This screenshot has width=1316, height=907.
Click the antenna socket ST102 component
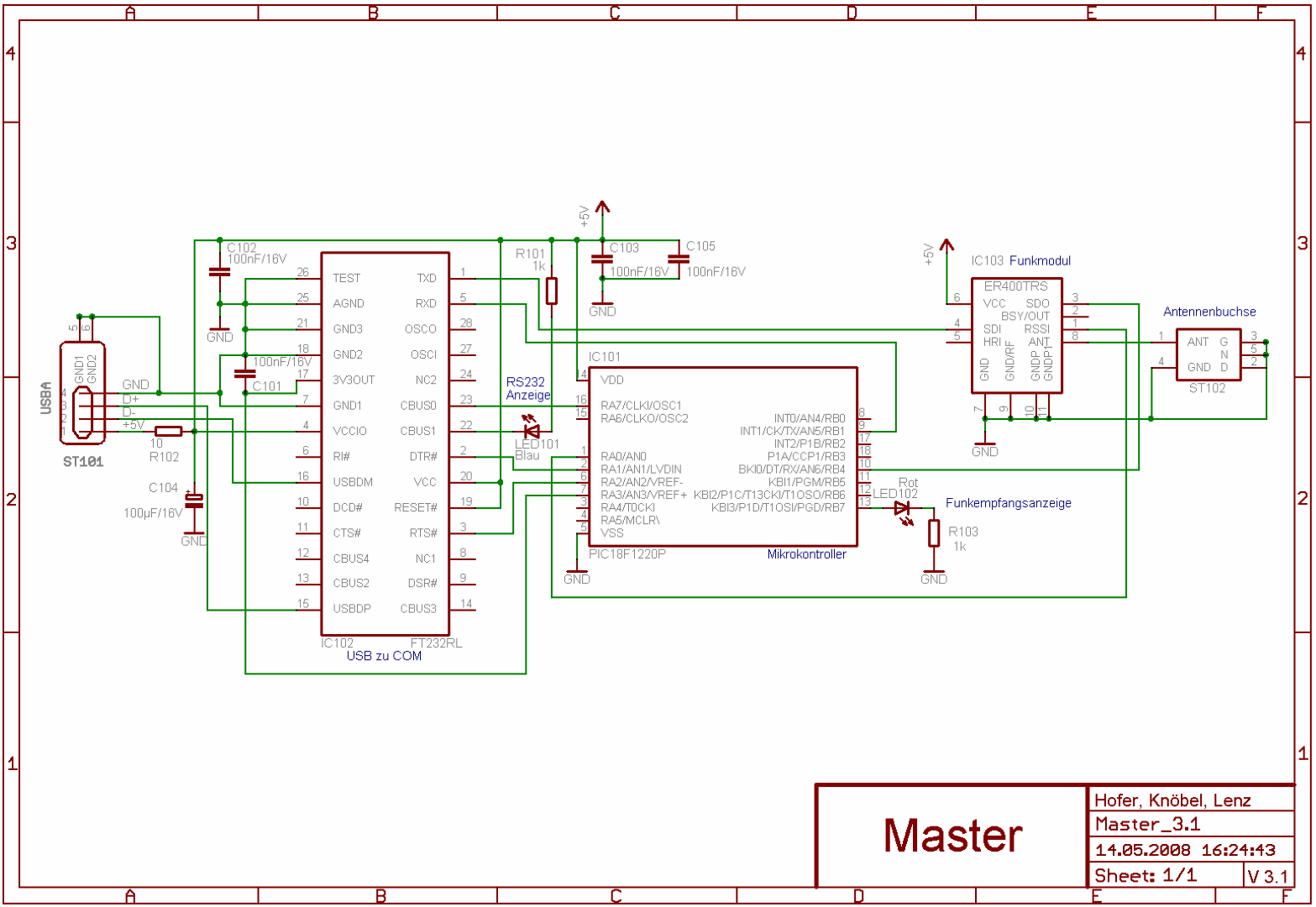click(x=1209, y=355)
